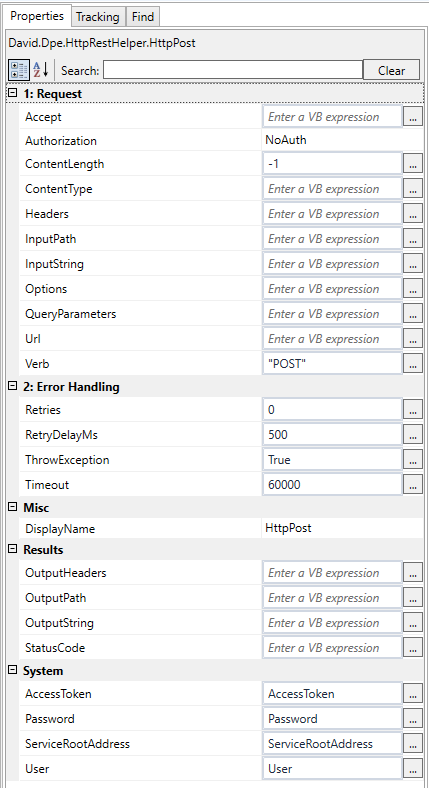Open expression editor ellipsis for Headers

coord(412,214)
